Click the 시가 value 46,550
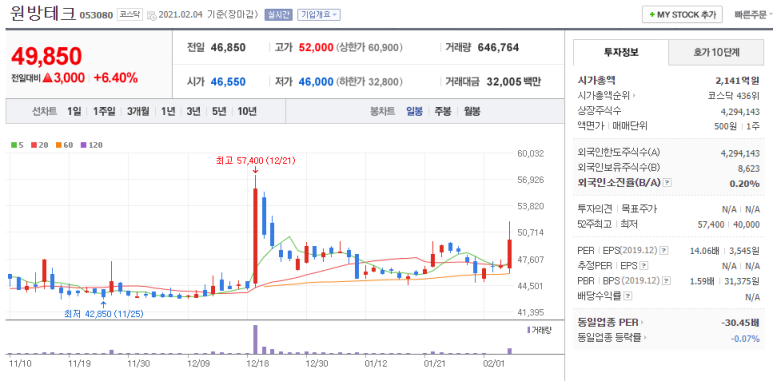 pos(228,82)
